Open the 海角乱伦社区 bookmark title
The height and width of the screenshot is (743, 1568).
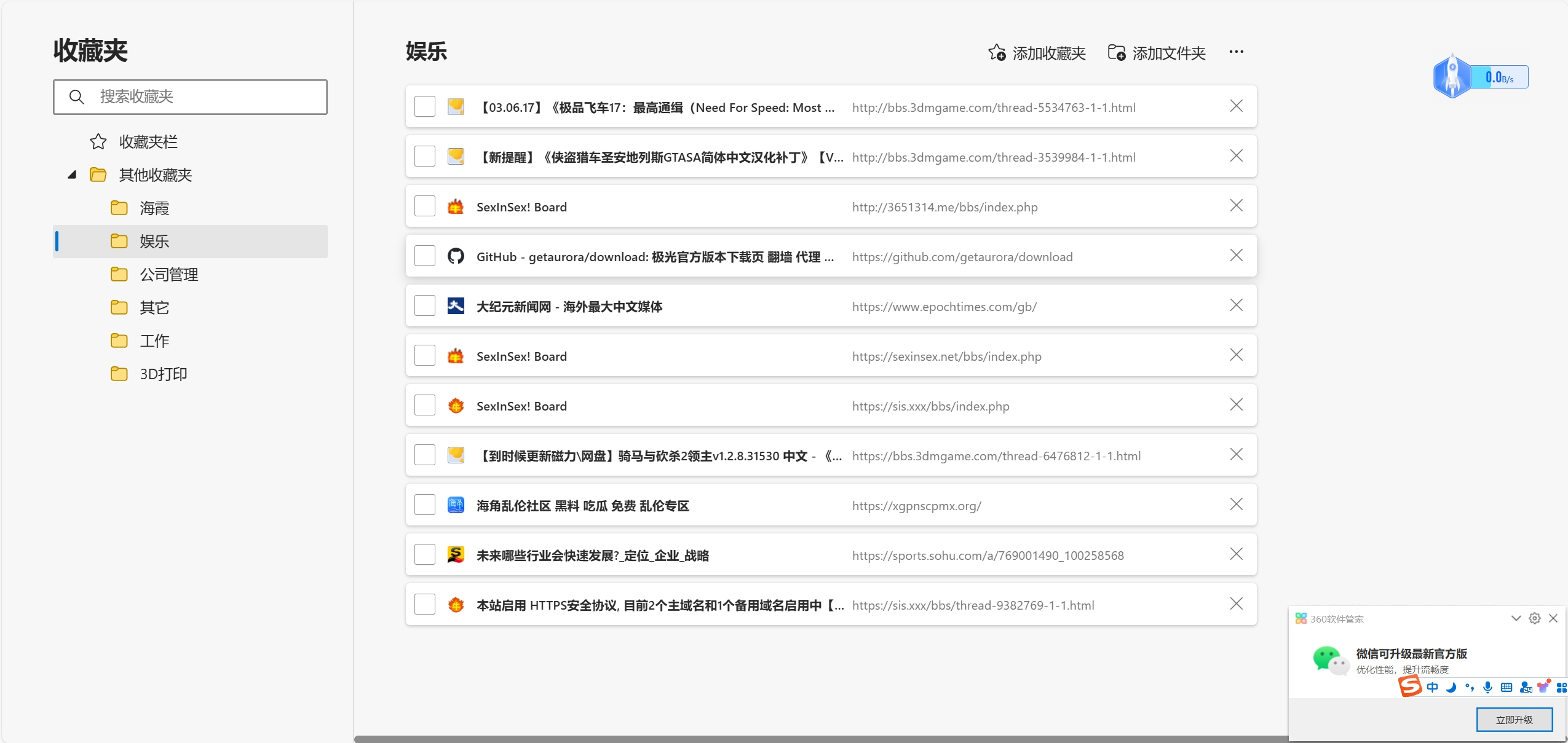point(583,506)
